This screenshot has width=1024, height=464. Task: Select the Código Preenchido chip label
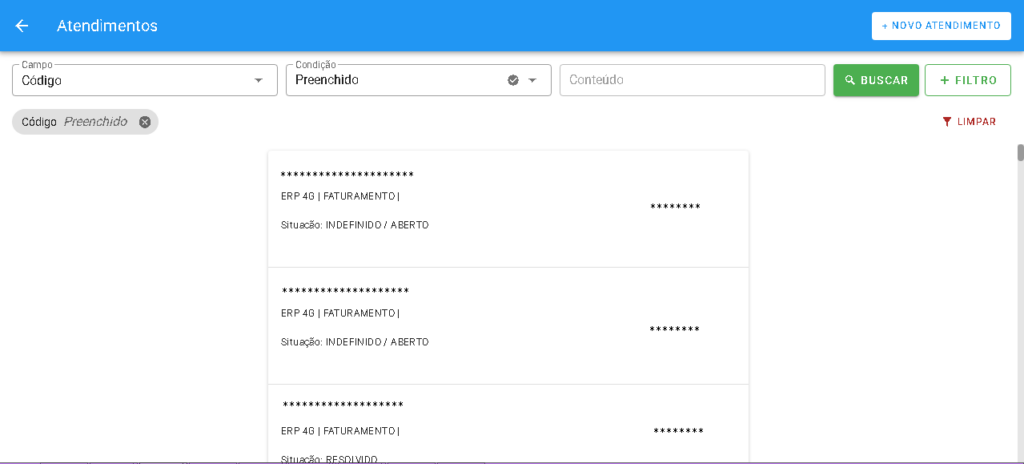(x=75, y=122)
